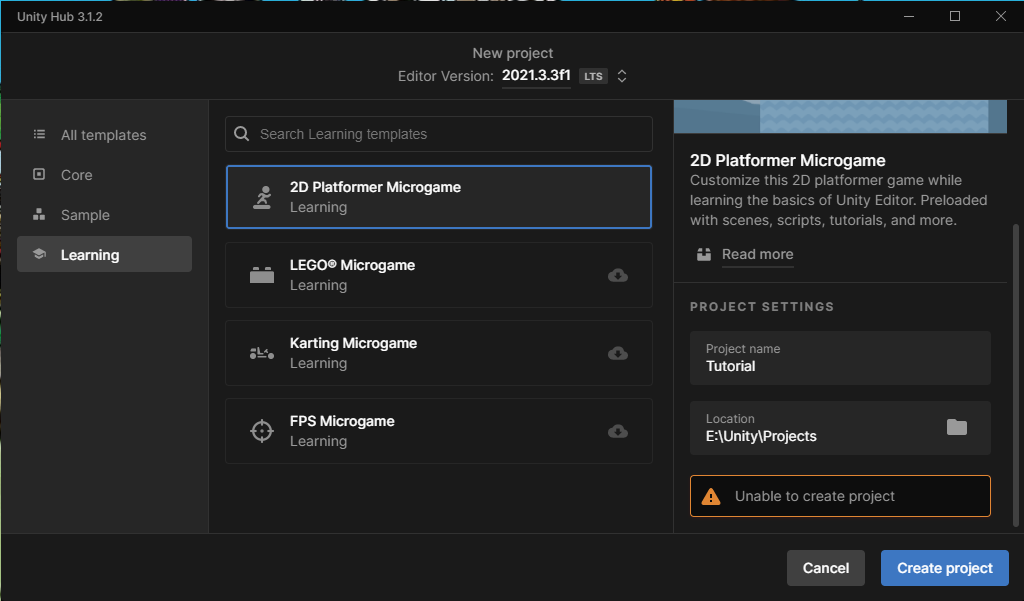Click the warning triangle in error message

pos(711,496)
